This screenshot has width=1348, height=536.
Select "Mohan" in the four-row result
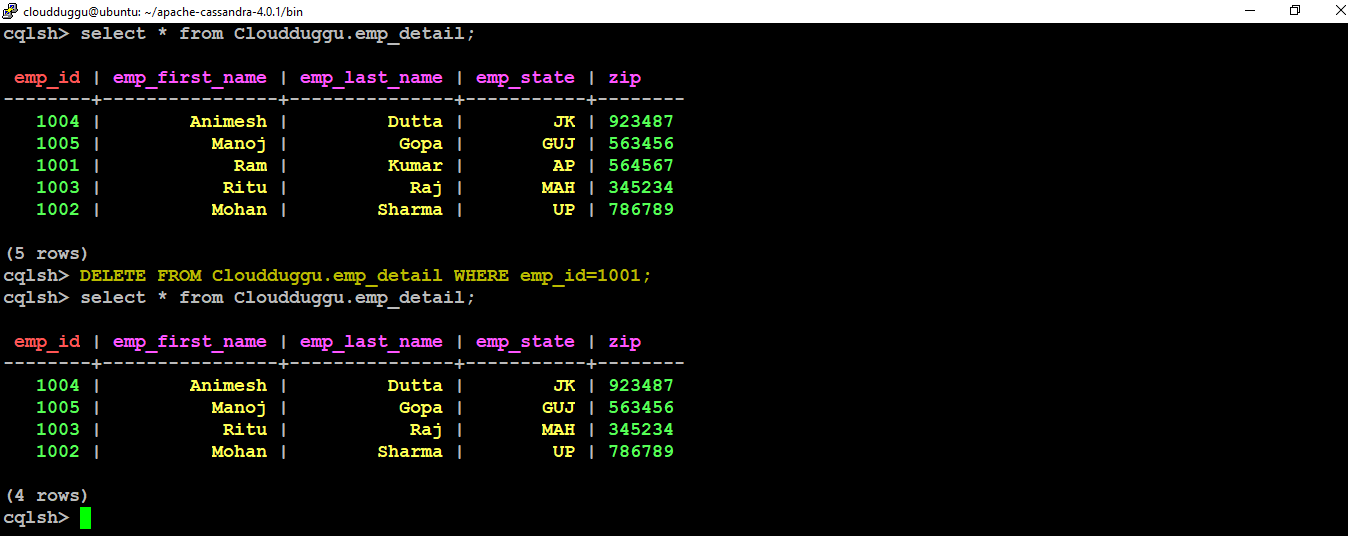click(x=239, y=452)
